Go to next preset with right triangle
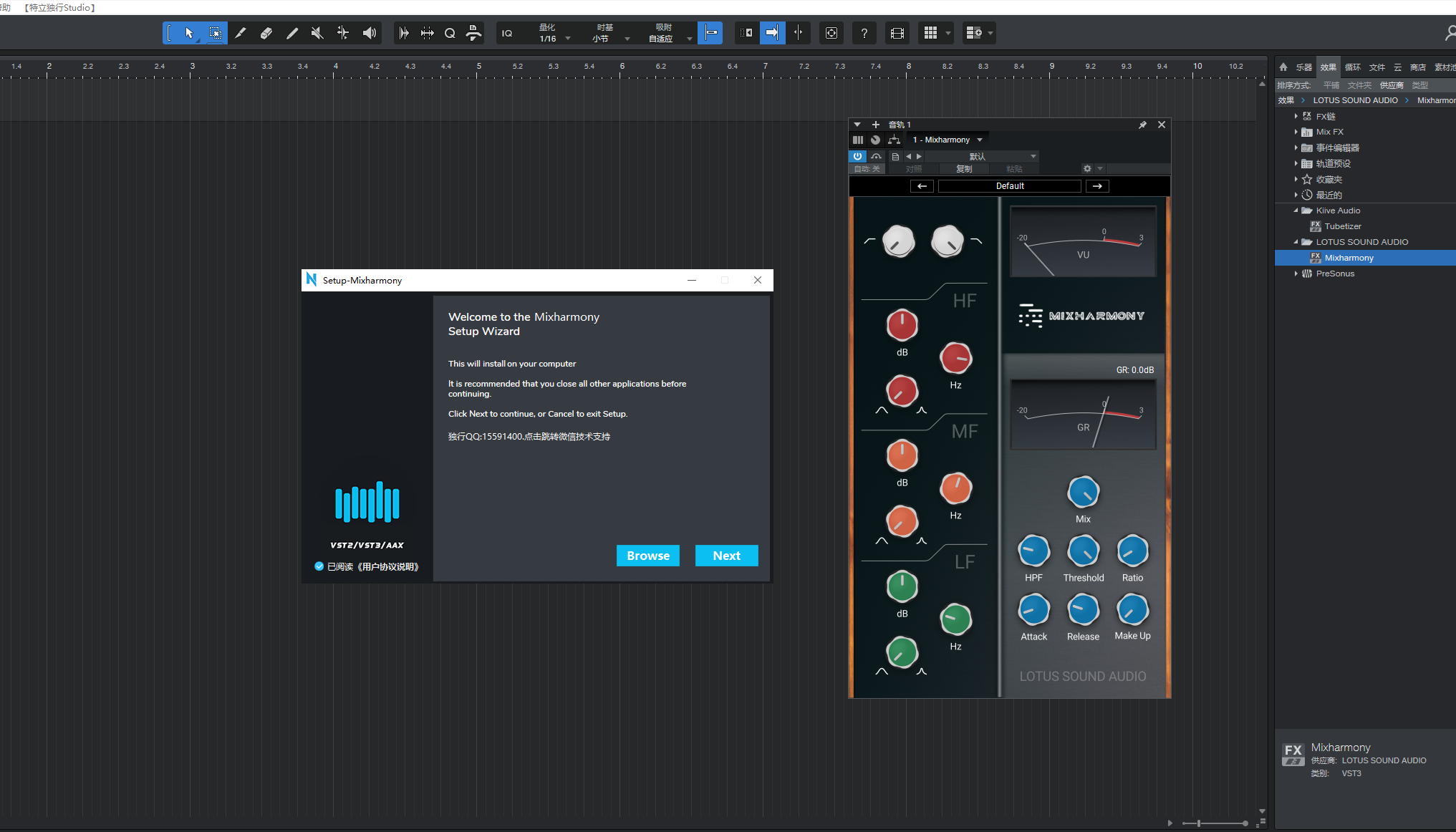 click(919, 156)
